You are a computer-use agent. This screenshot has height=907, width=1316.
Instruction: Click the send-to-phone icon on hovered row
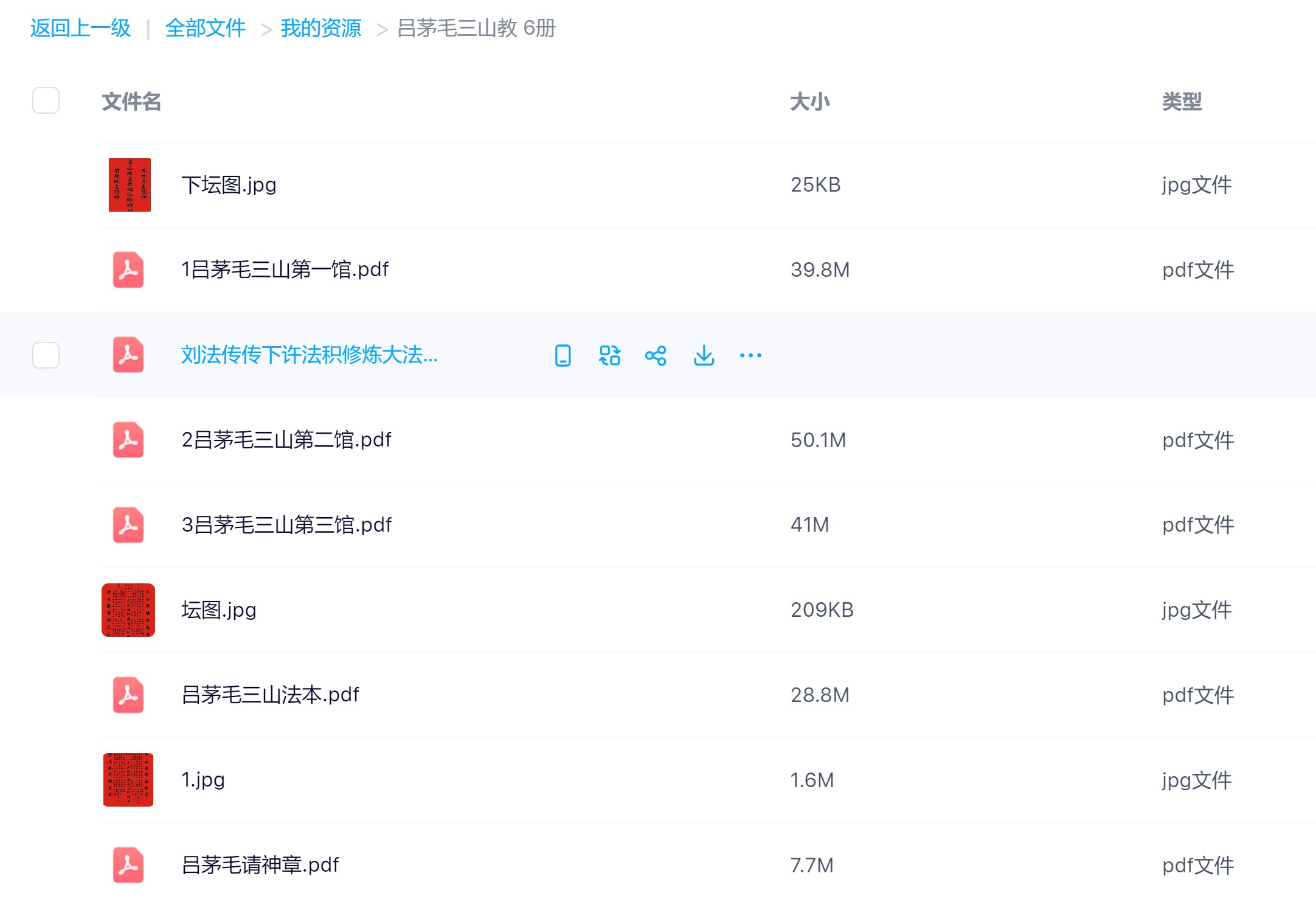[x=563, y=355]
